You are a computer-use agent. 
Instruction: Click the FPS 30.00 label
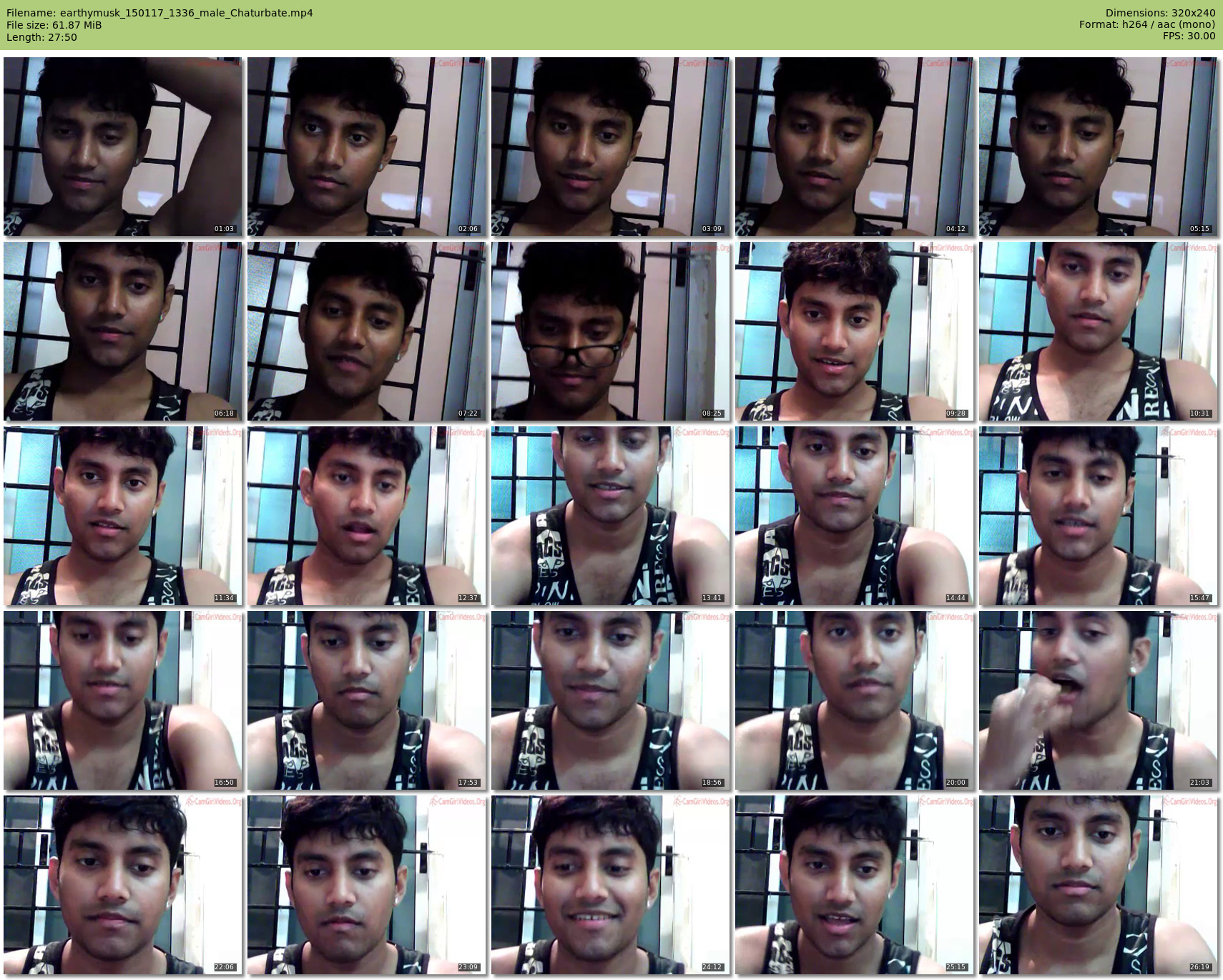[x=1189, y=36]
